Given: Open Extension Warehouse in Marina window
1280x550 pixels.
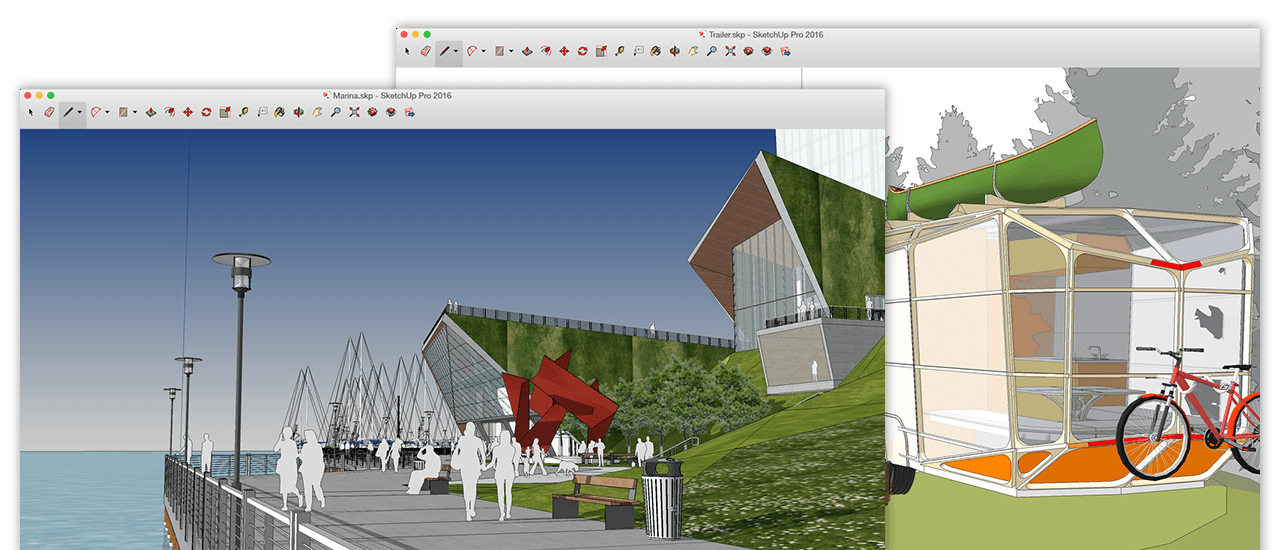Looking at the screenshot, I should pyautogui.click(x=391, y=112).
